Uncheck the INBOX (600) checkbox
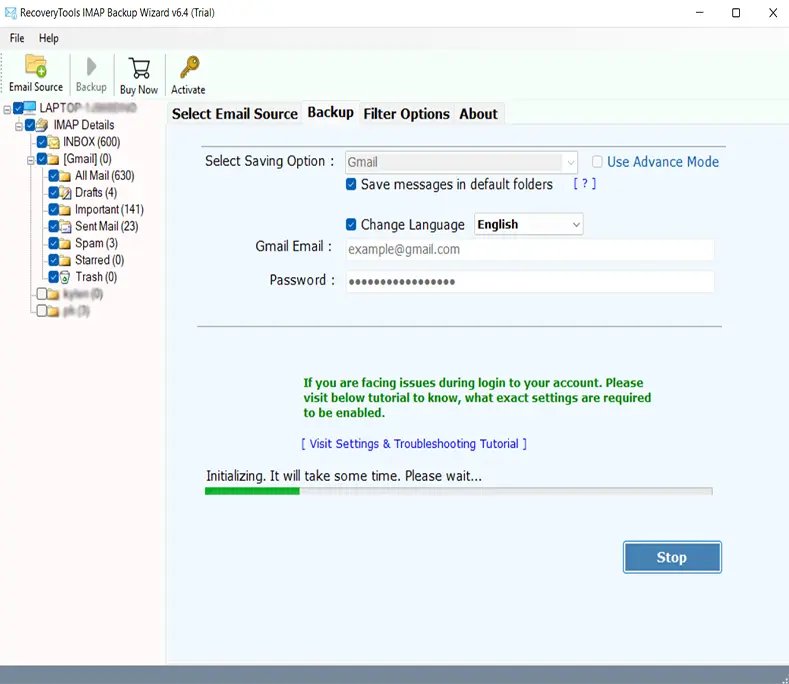 [42, 142]
